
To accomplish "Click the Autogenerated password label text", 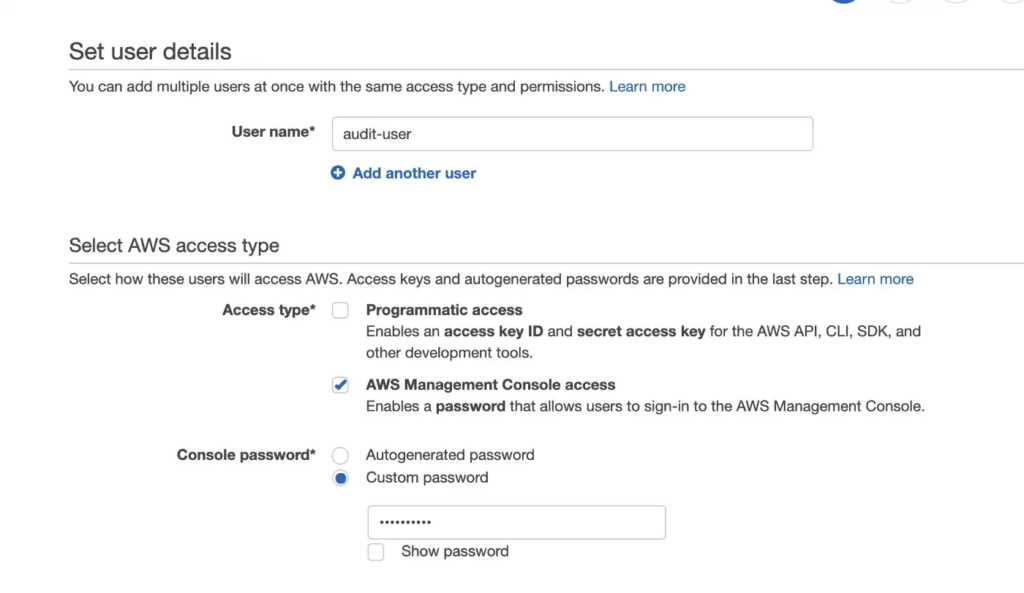I will (x=450, y=455).
